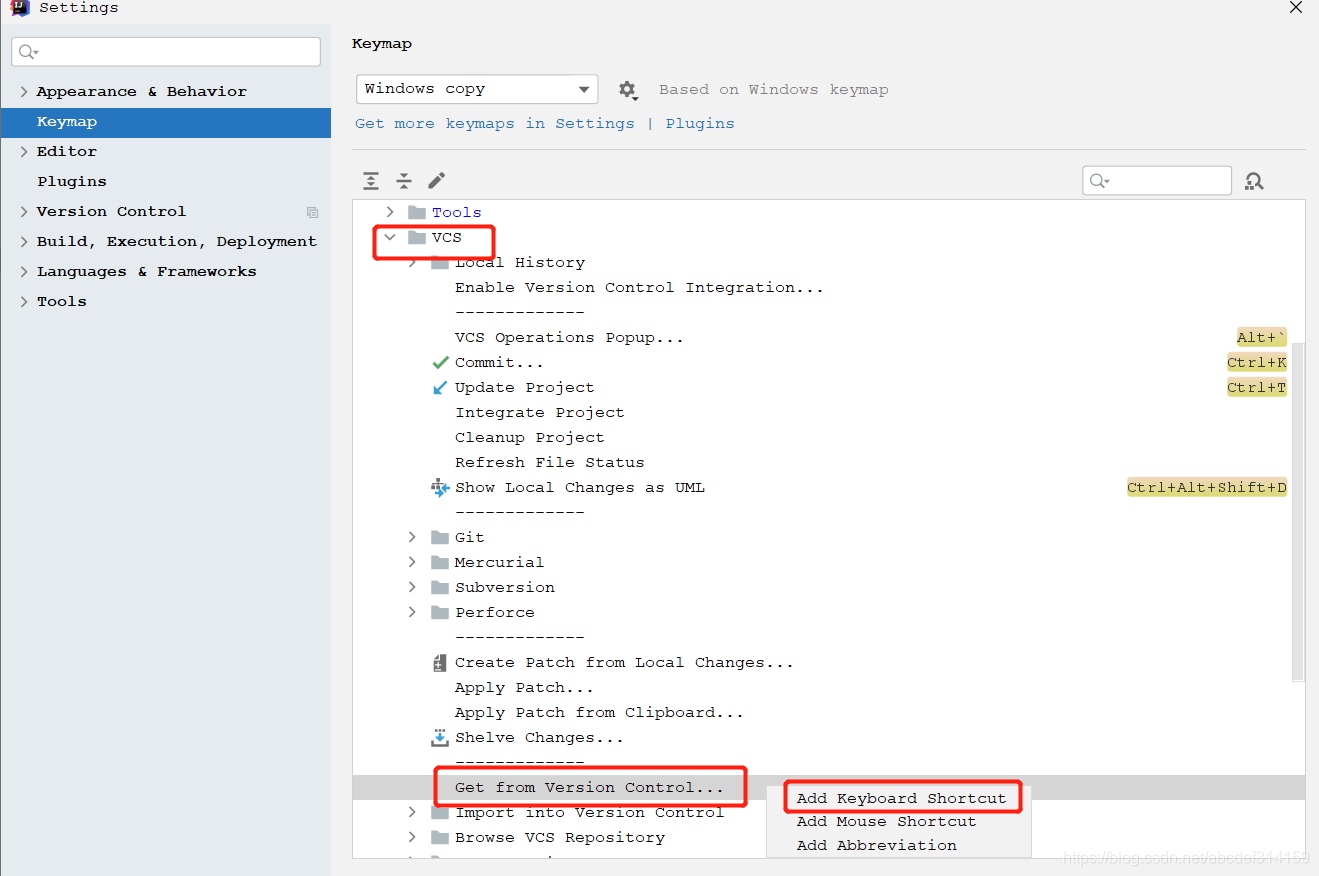The image size is (1319, 876).
Task: Open the Windows copy keymap dropdown
Action: 477,89
